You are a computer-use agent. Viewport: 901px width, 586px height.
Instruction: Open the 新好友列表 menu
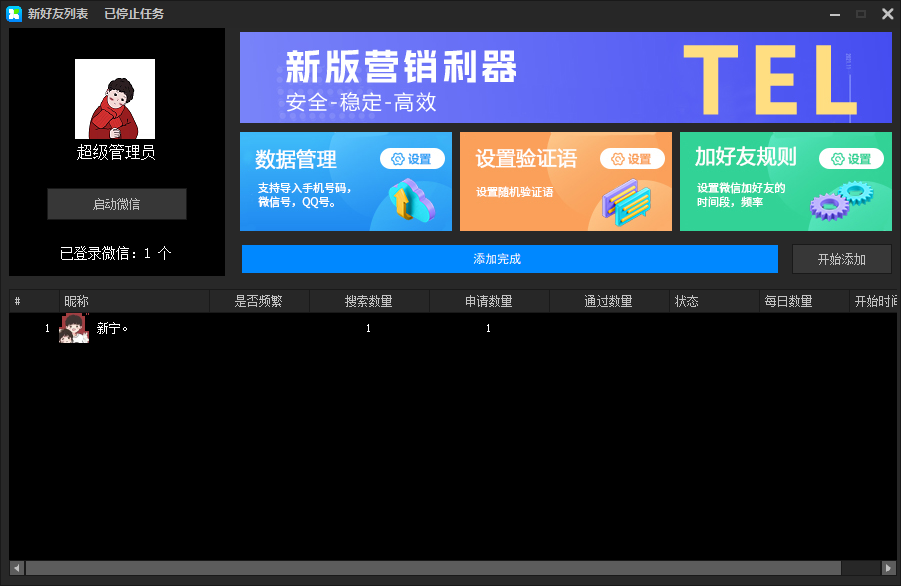coord(60,14)
